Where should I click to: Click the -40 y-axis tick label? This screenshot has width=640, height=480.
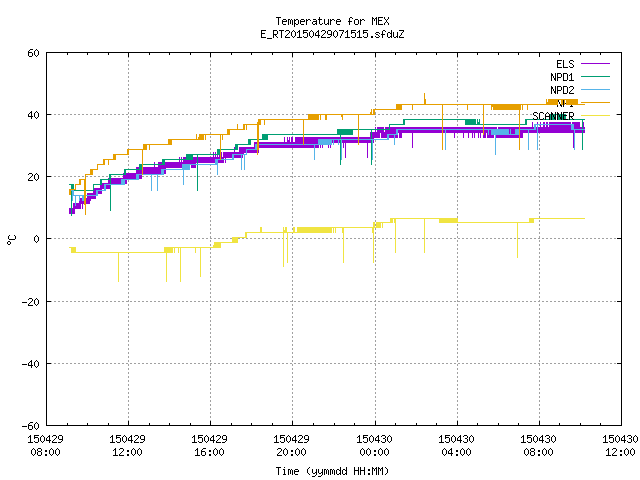pyautogui.click(x=31, y=364)
